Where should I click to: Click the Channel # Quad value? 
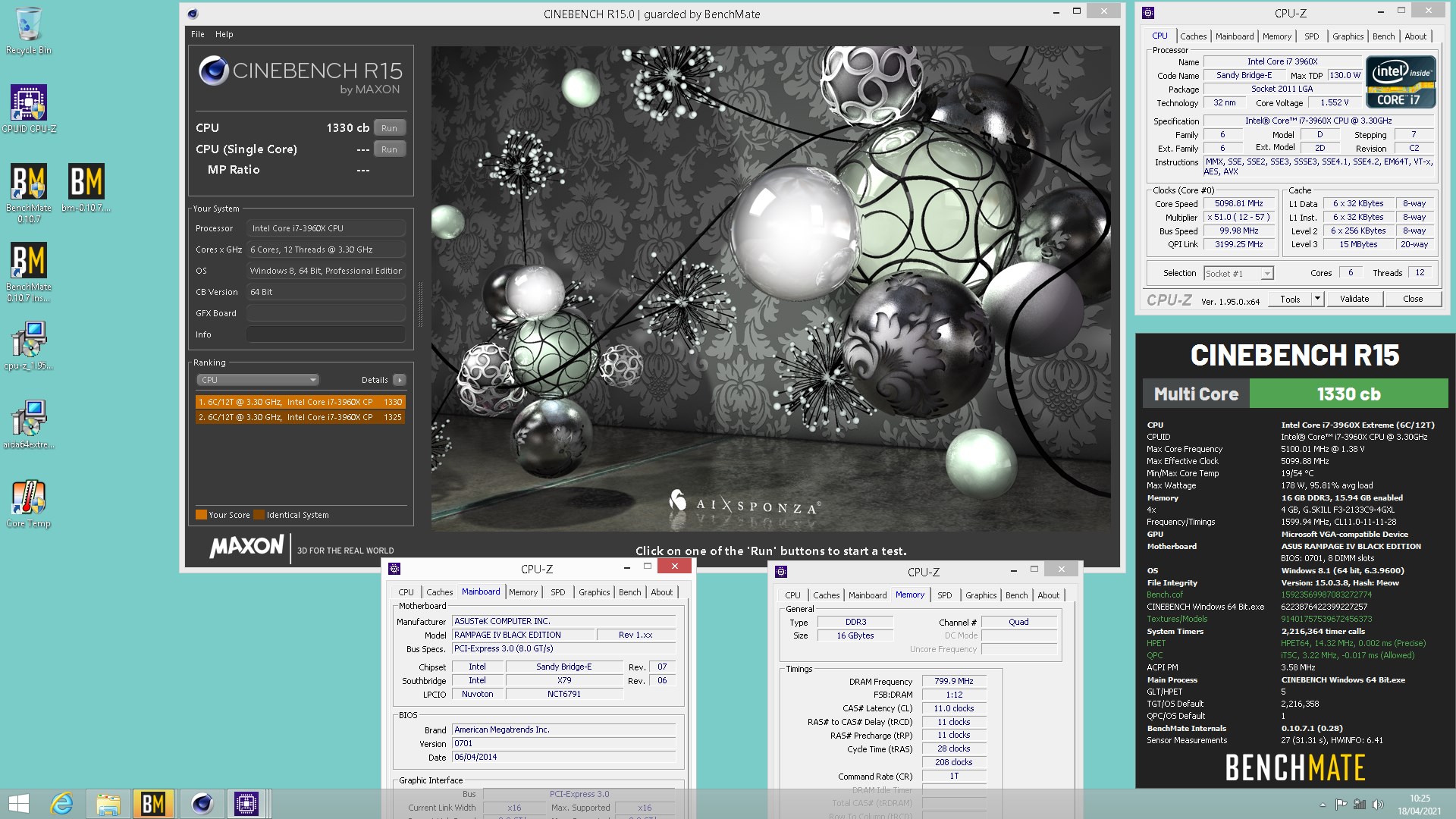pos(1018,623)
